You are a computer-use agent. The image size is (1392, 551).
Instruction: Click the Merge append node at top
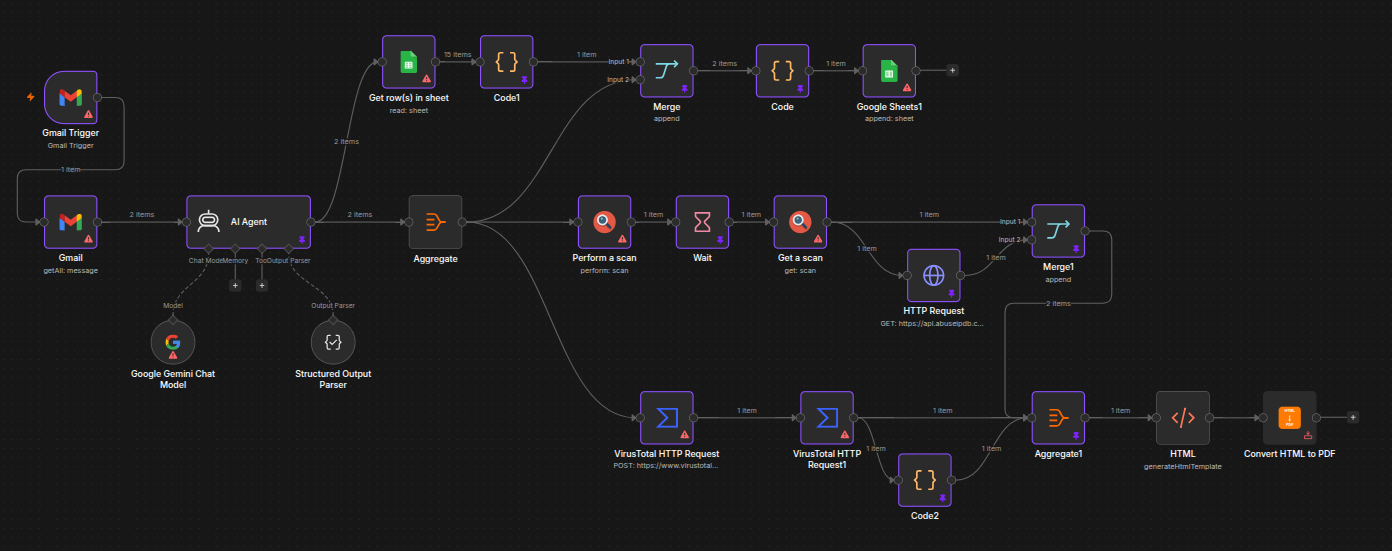click(x=666, y=70)
